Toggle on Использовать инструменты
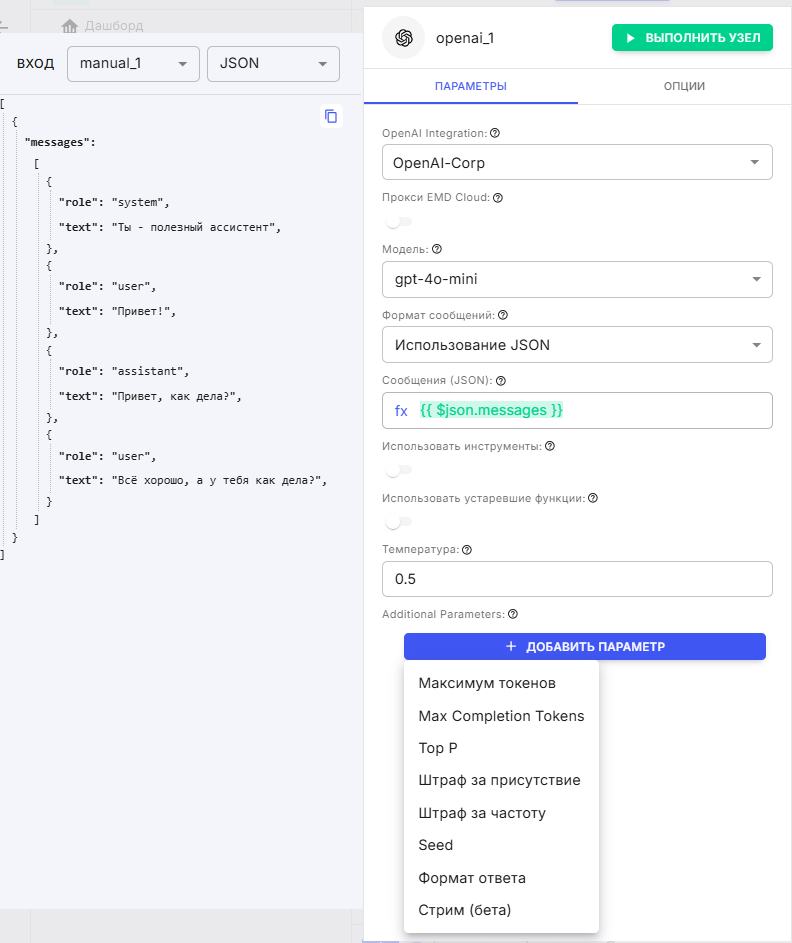The image size is (792, 943). click(399, 471)
